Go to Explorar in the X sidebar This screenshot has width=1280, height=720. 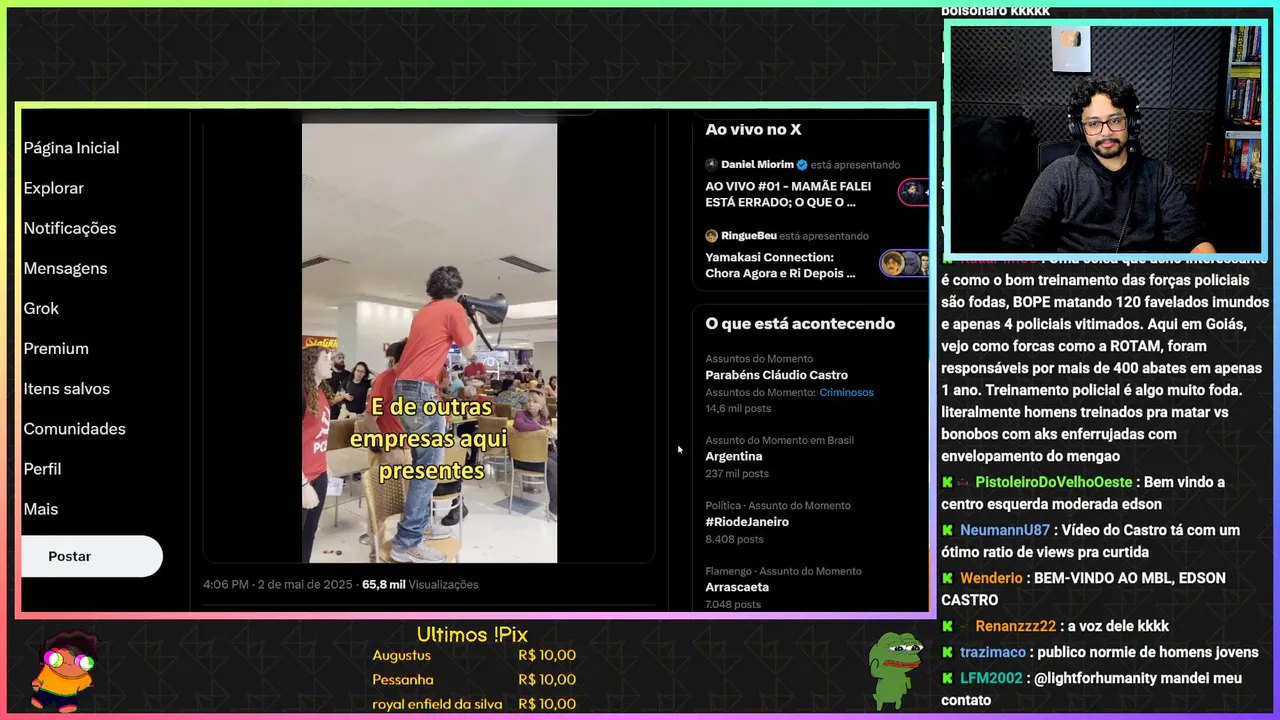(x=54, y=188)
